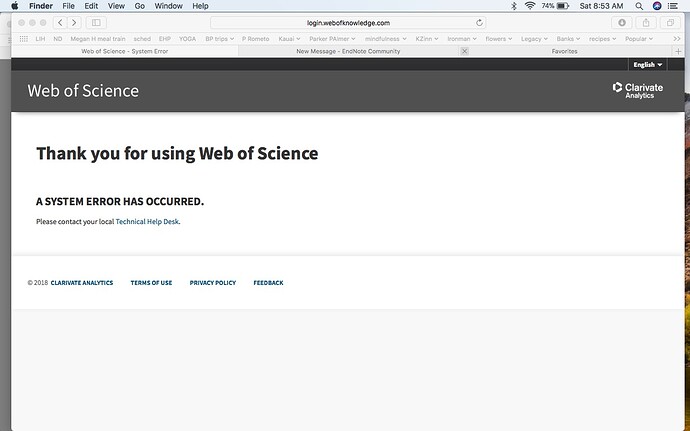The height and width of the screenshot is (431, 690).
Task: Open the View menu
Action: [116, 6]
